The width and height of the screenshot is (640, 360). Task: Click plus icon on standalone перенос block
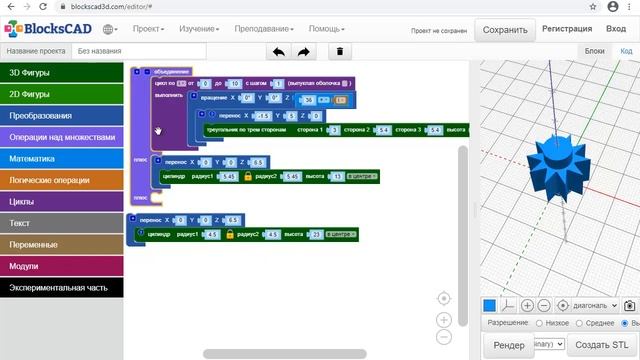click(x=132, y=218)
